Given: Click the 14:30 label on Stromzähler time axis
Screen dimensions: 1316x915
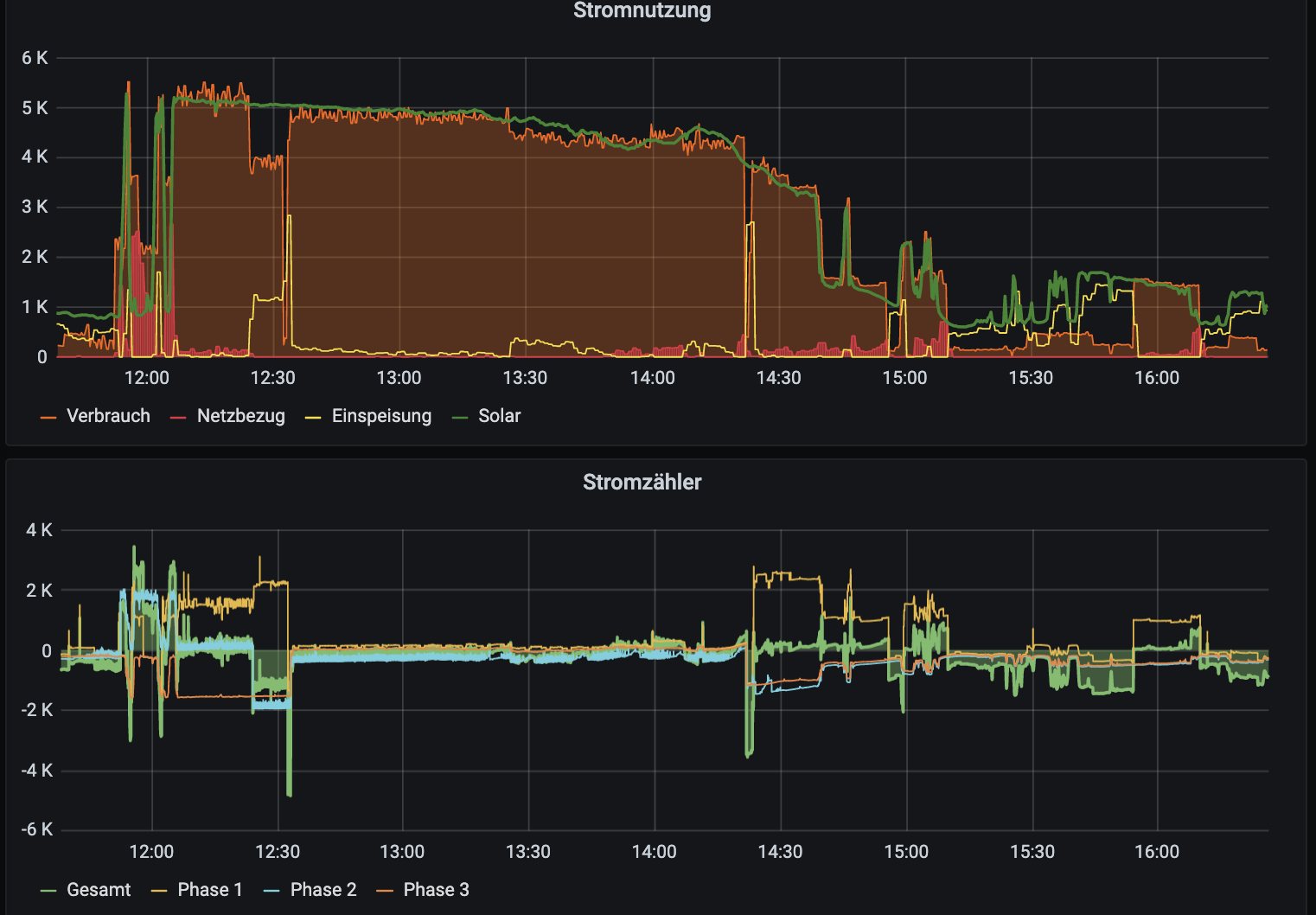Looking at the screenshot, I should tap(780, 852).
